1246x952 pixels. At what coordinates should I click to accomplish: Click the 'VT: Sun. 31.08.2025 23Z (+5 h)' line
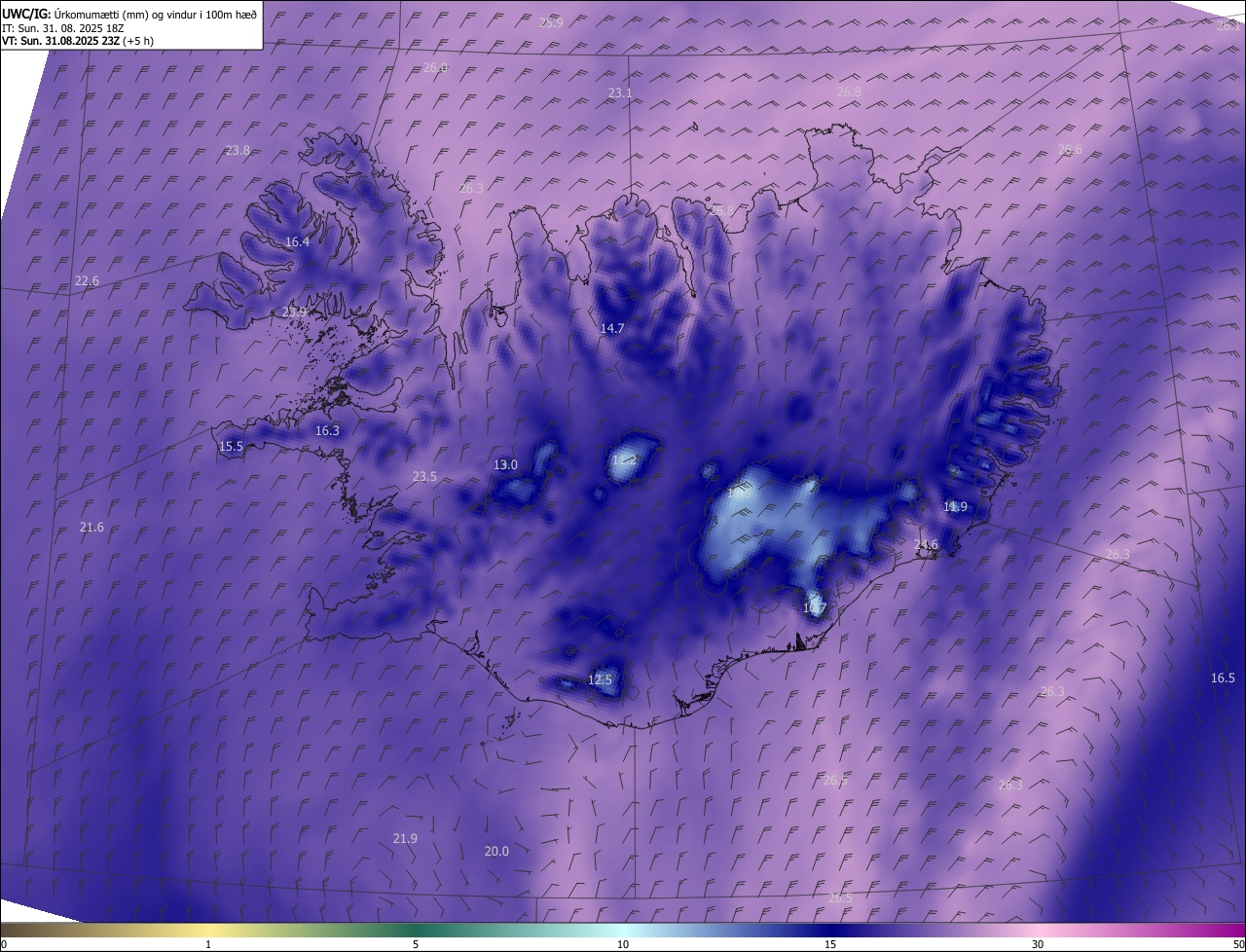click(78, 41)
